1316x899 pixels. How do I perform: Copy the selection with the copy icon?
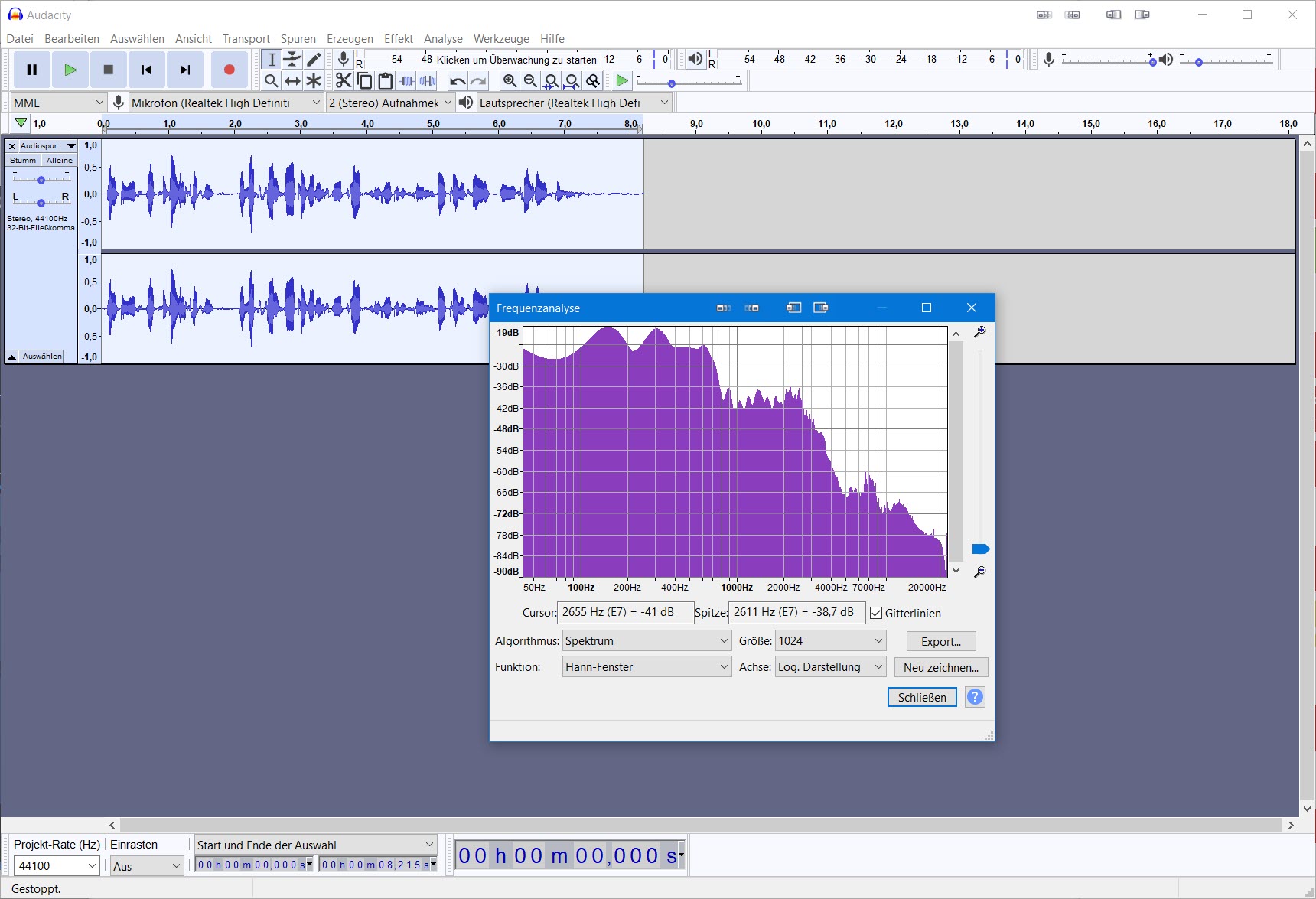(x=365, y=80)
